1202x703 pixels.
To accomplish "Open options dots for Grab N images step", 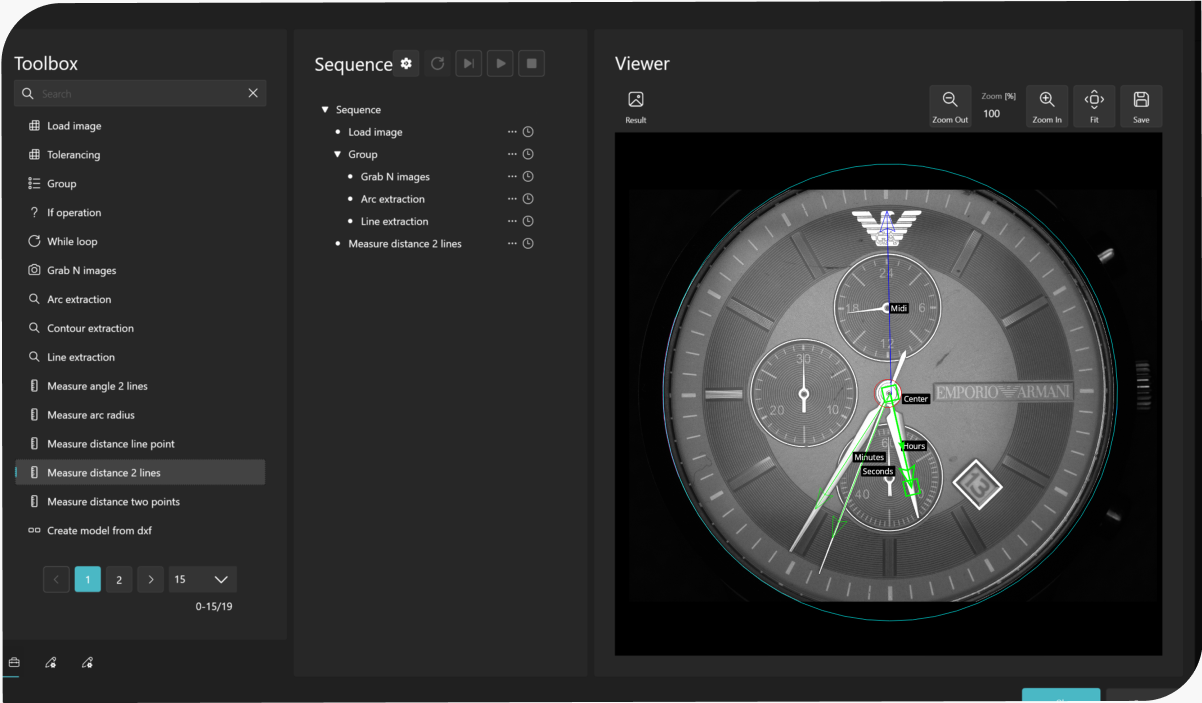I will pyautogui.click(x=512, y=177).
